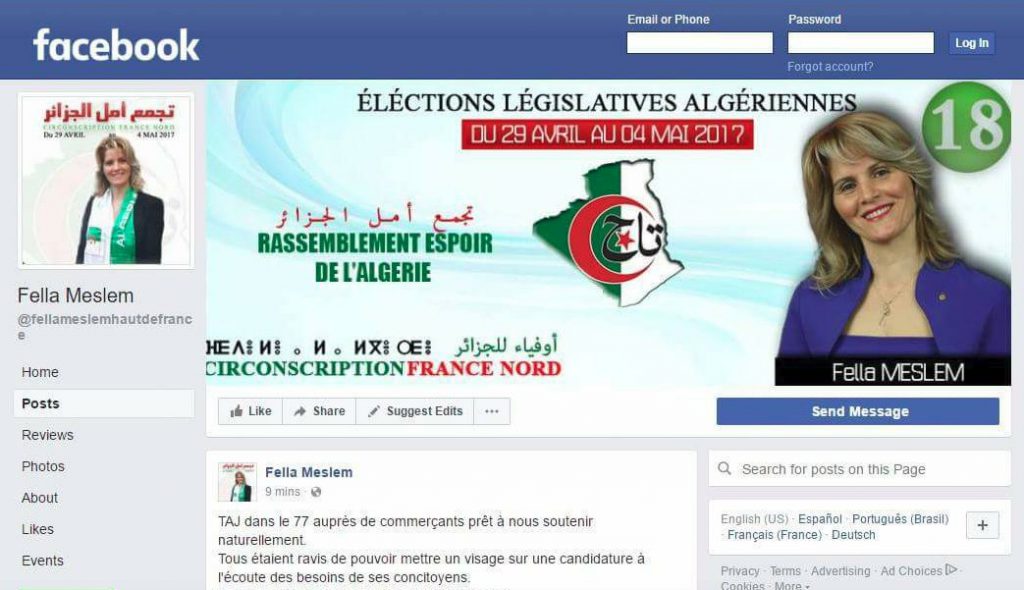Click the post author avatar thumbnail

click(237, 482)
